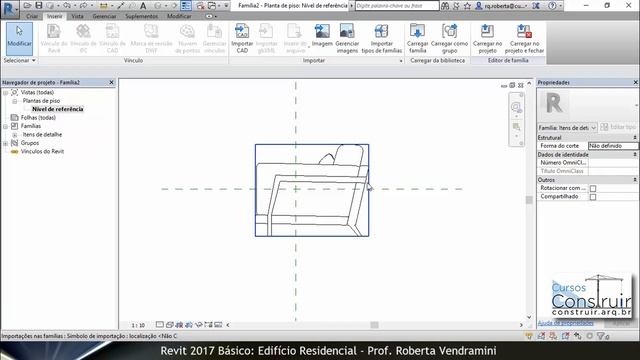Close the Navegador de projeto panel

coord(111,82)
